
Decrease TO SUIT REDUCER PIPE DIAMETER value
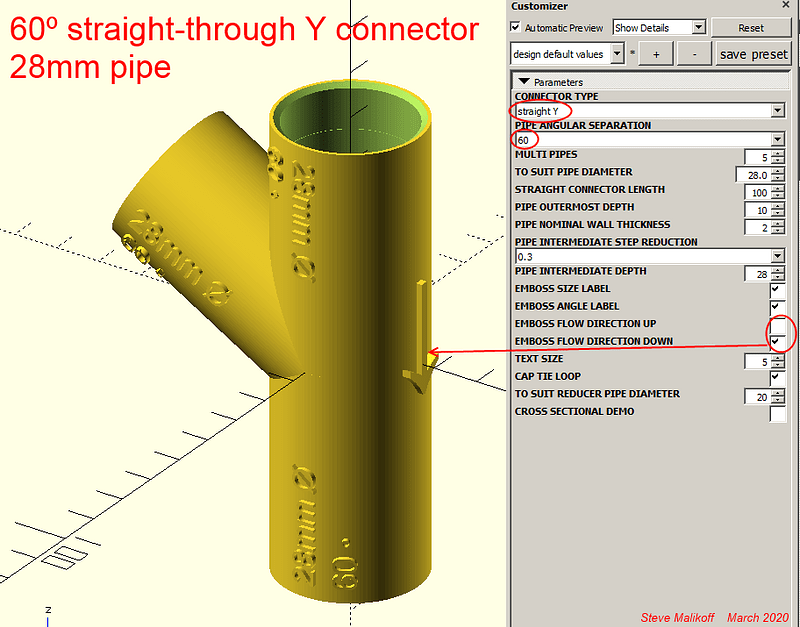pyautogui.click(x=778, y=400)
